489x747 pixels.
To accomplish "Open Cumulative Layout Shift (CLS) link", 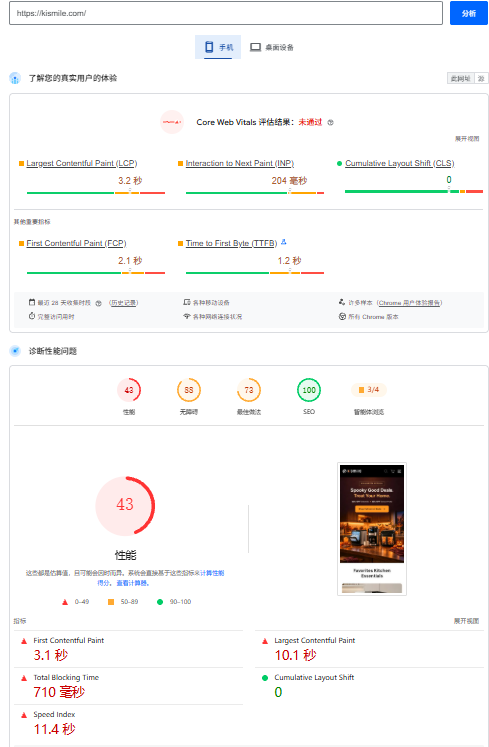I will pos(399,163).
